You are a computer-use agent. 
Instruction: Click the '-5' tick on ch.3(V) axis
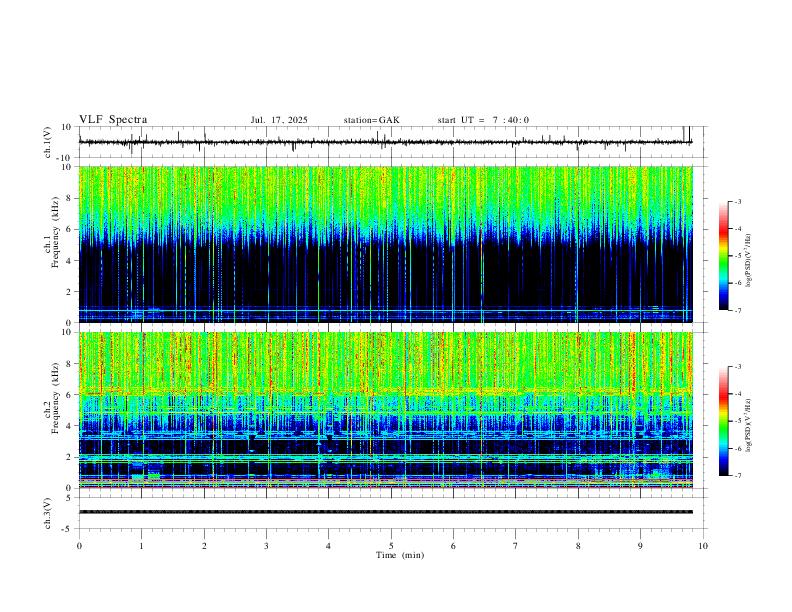tap(68, 529)
